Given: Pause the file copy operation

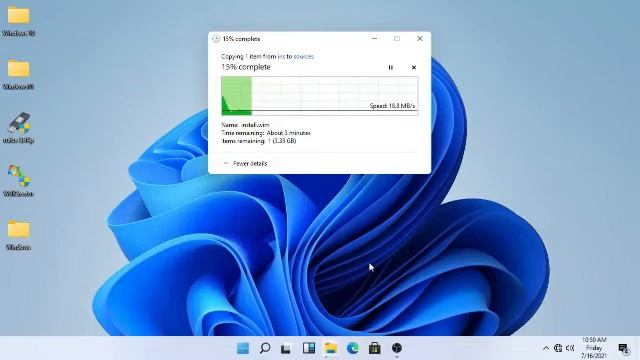Looking at the screenshot, I should (391, 68).
